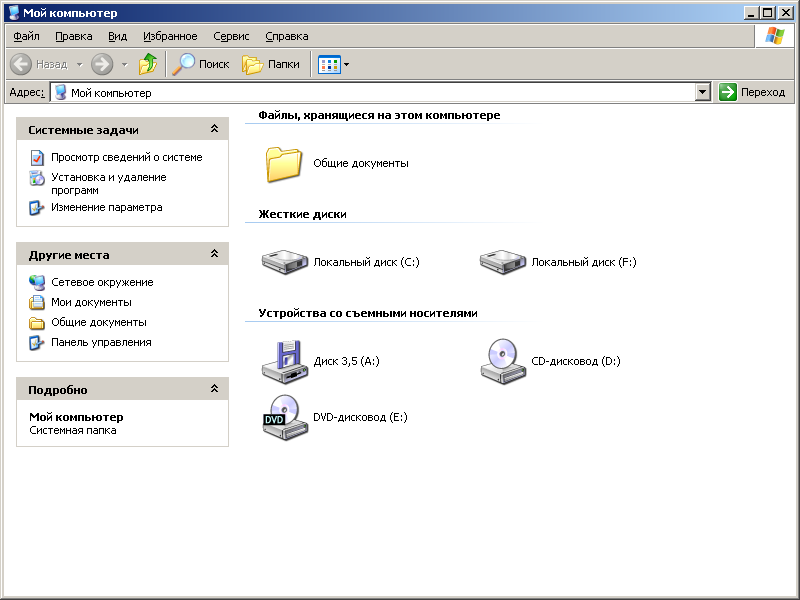Viewport: 800px width, 600px height.
Task: Toggle Folders (Папки) pane icon
Action: click(252, 65)
